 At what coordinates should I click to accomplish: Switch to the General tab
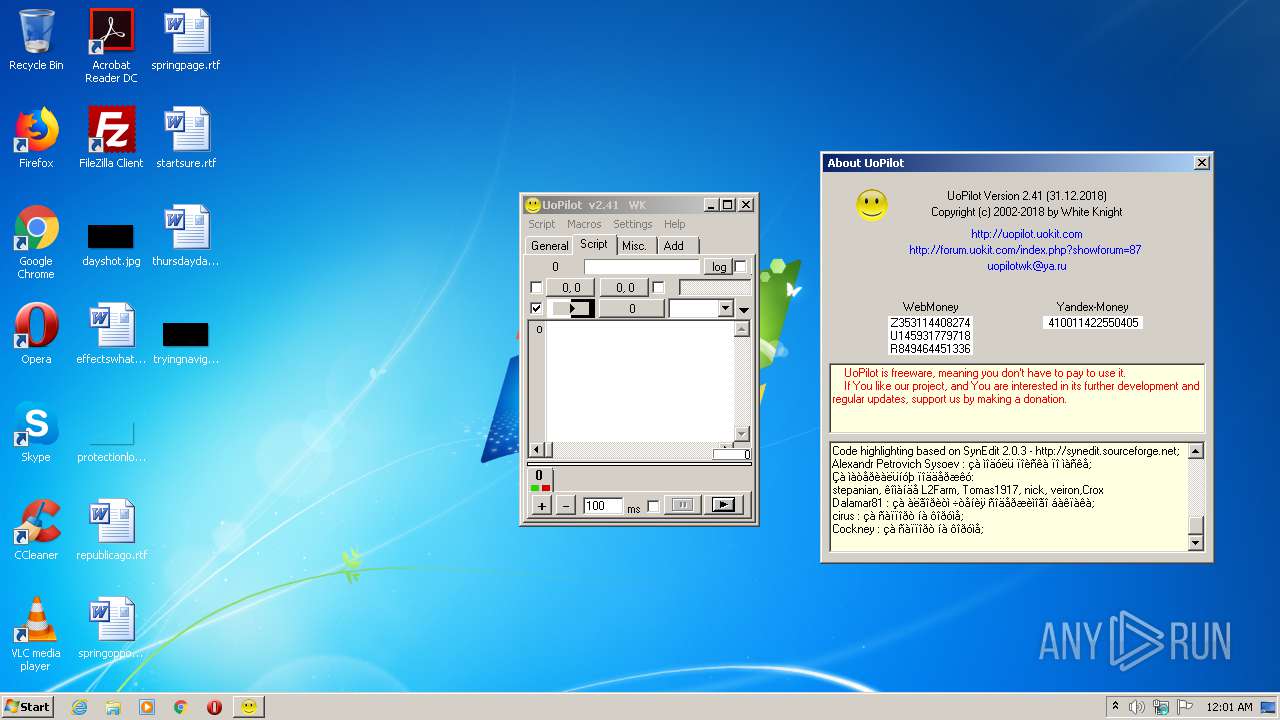coord(549,246)
